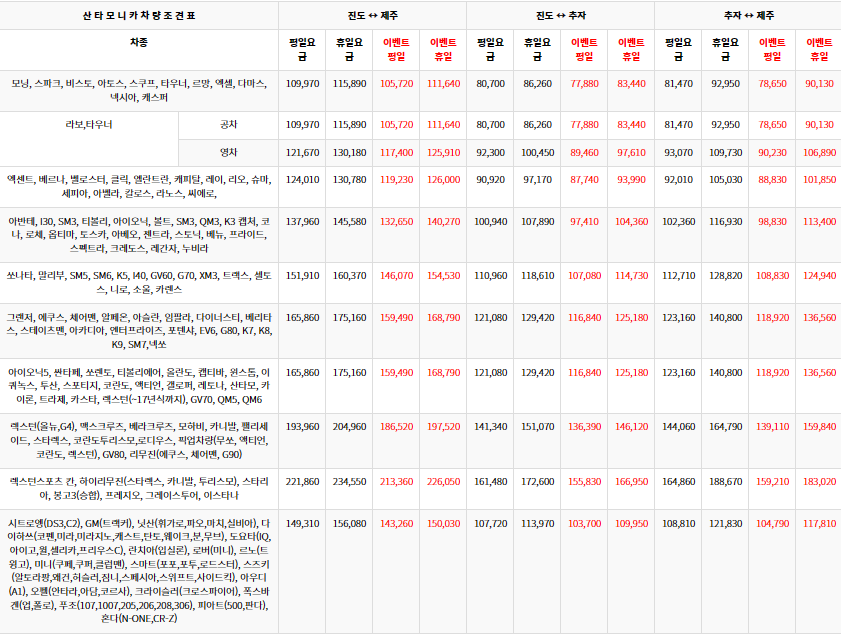Click the 모닝, 스파크 vehicle list cell
Viewport: 841px width, 634px height.
139,91
